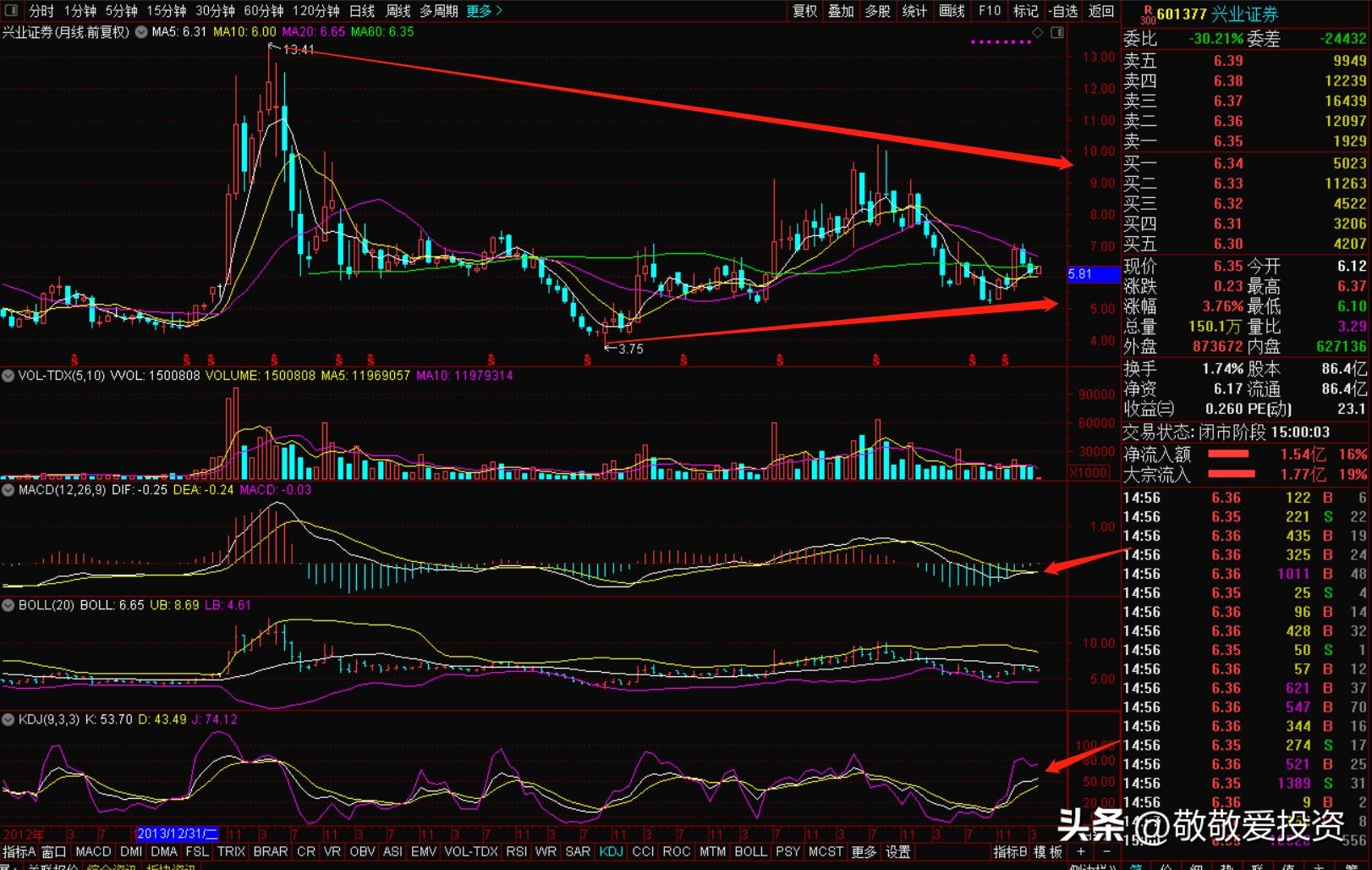
Task: Click the minus zoom icon bottom right
Action: pos(1107,851)
